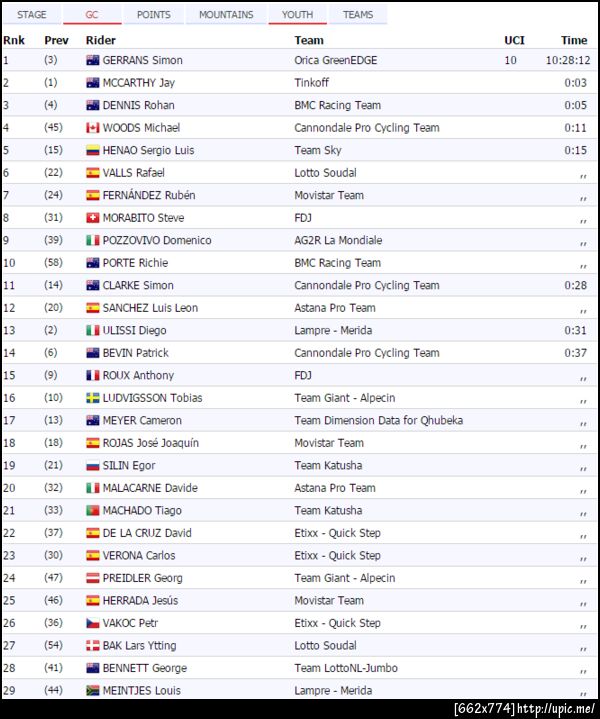Viewport: 600px width, 719px height.
Task: Open the POINTS classification tab
Action: (x=153, y=15)
